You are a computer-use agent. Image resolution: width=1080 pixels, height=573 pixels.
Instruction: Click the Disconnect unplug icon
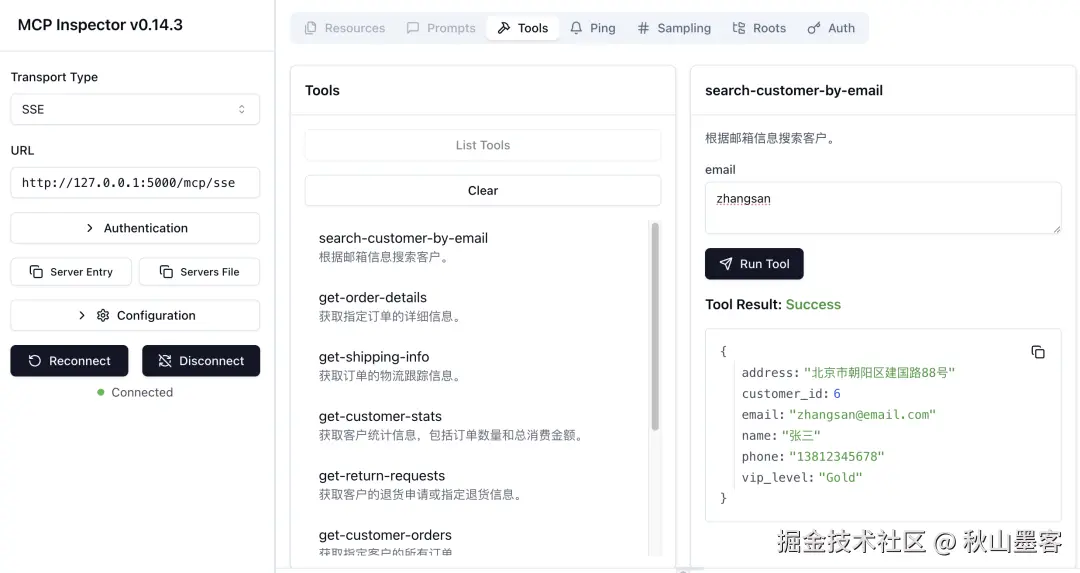click(165, 361)
